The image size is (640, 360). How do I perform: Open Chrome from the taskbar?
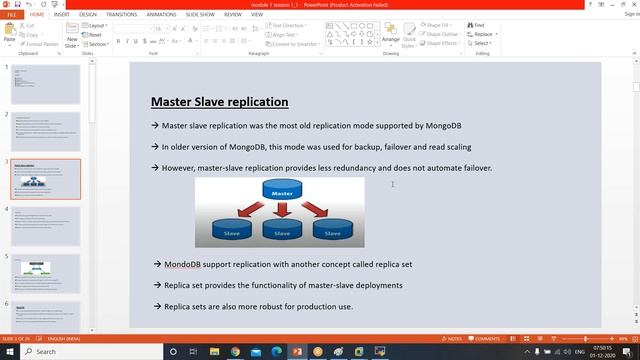click(235, 351)
